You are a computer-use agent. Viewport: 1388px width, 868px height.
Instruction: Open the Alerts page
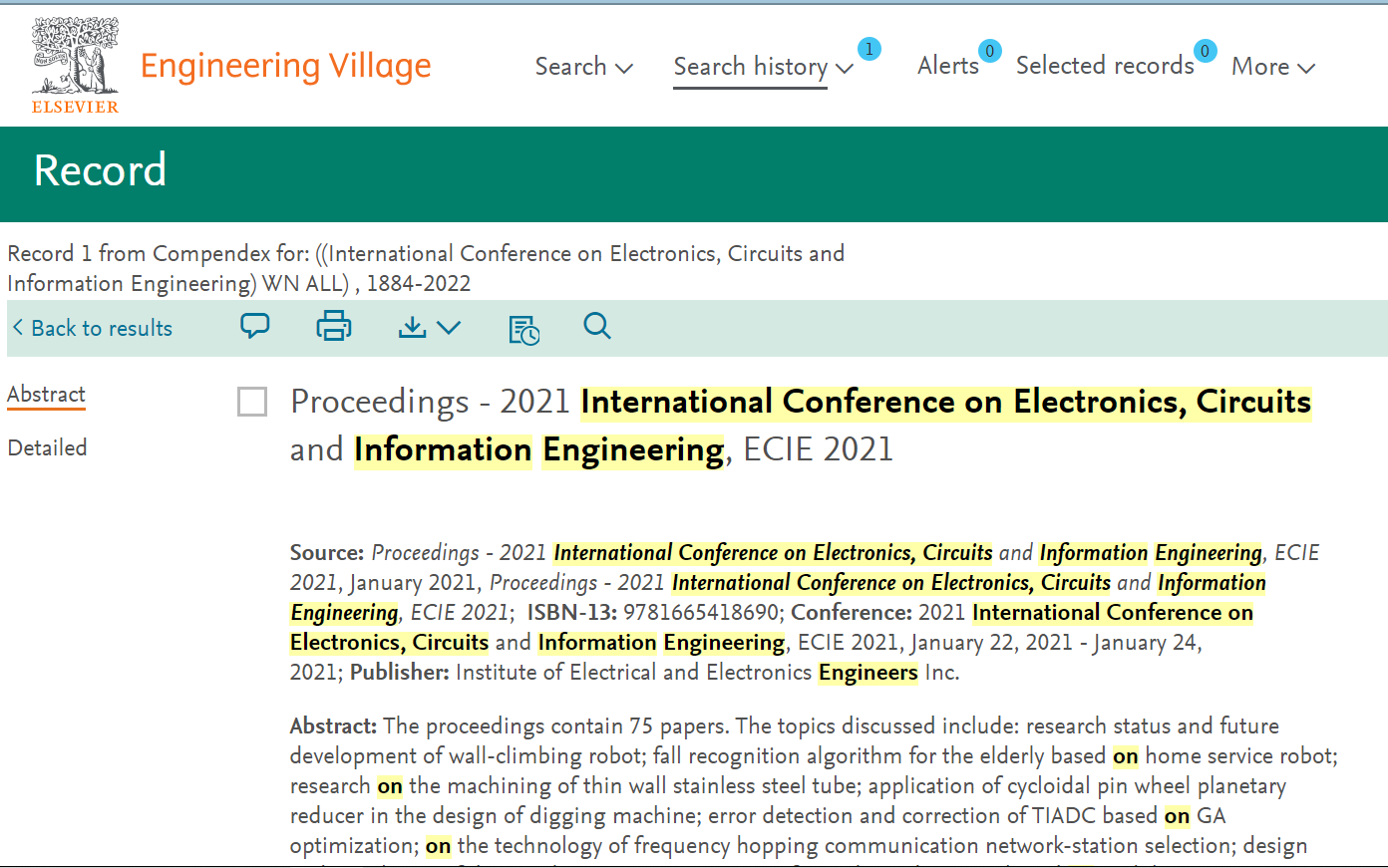click(x=947, y=66)
